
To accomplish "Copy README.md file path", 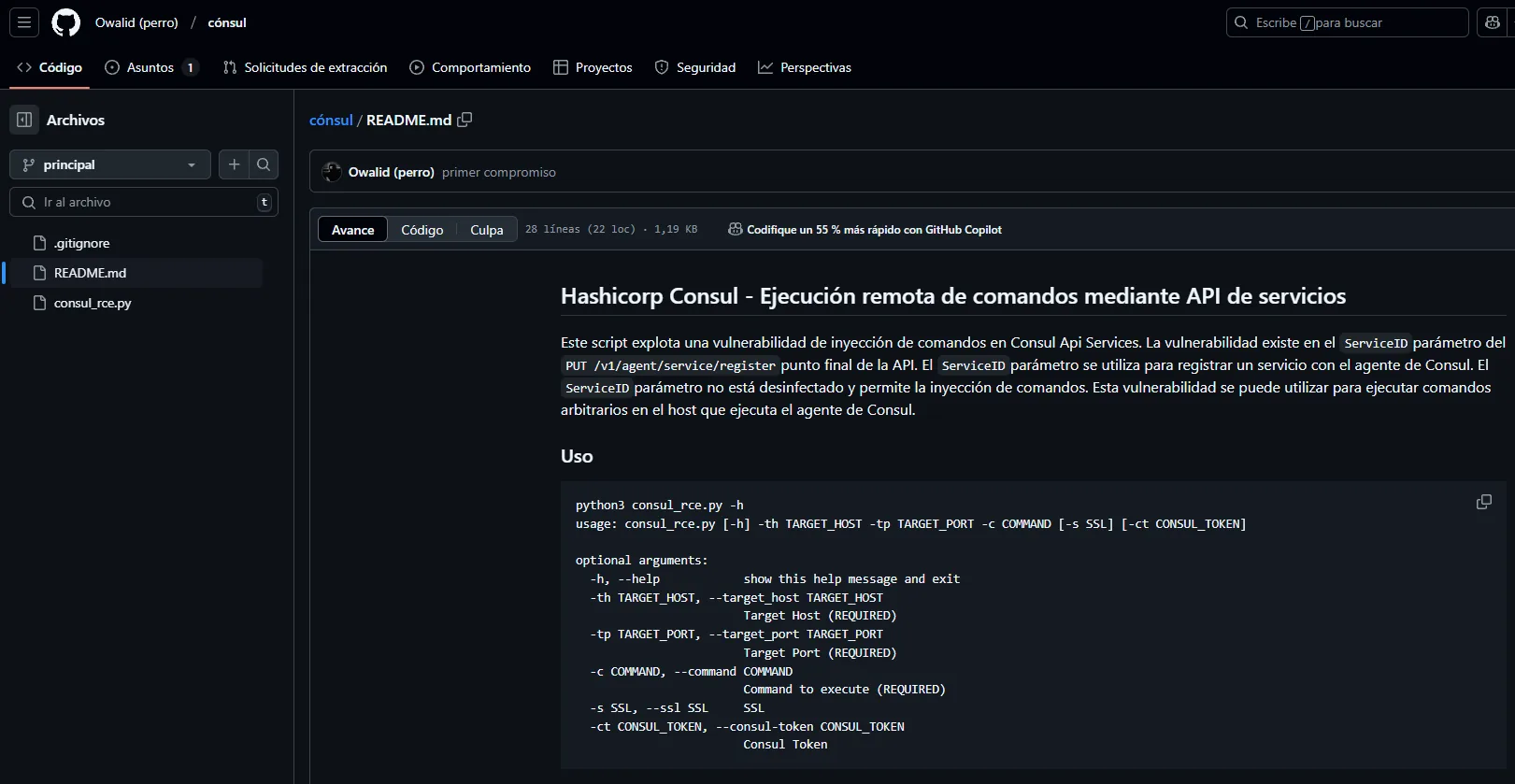I will coord(465,120).
